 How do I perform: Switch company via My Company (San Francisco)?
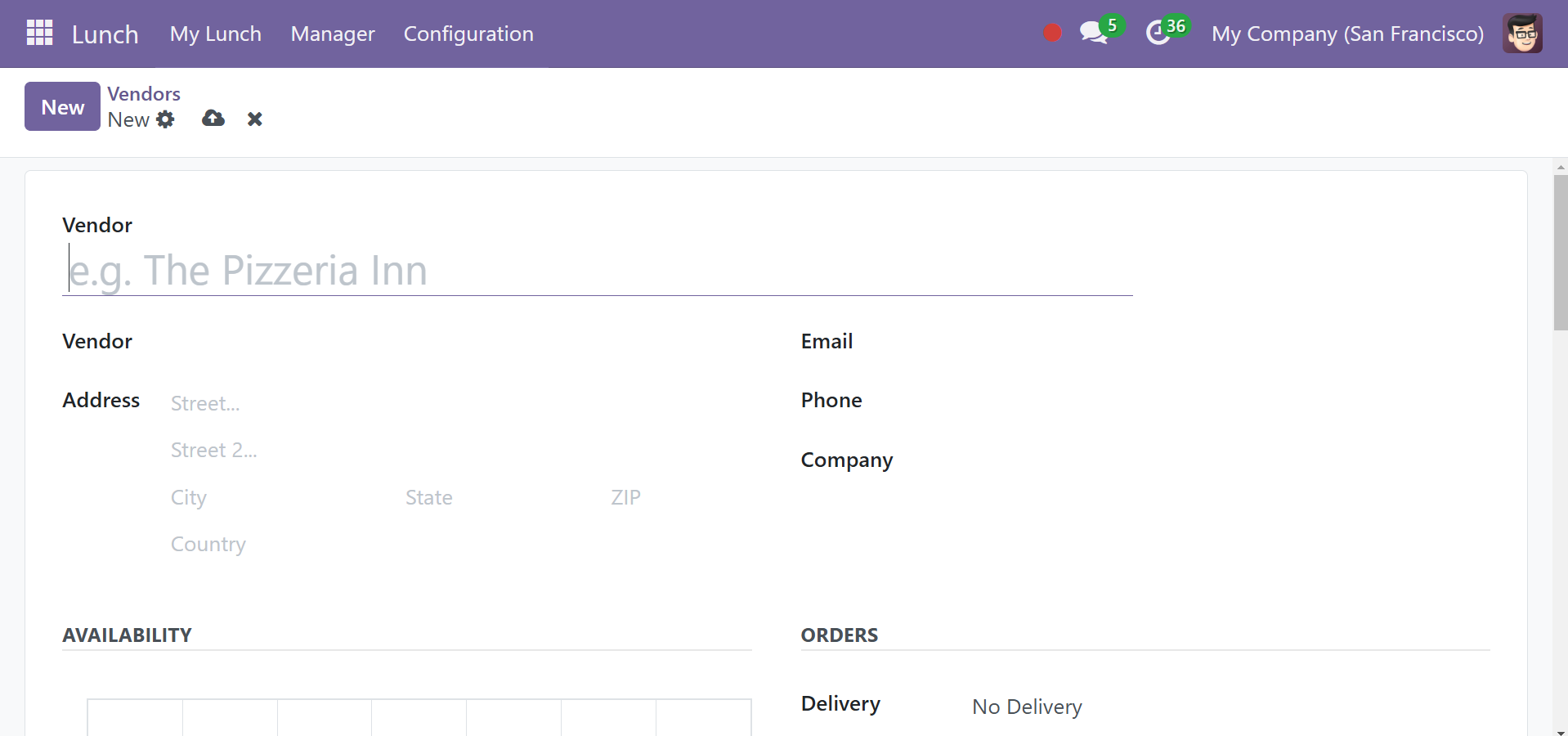1347,34
